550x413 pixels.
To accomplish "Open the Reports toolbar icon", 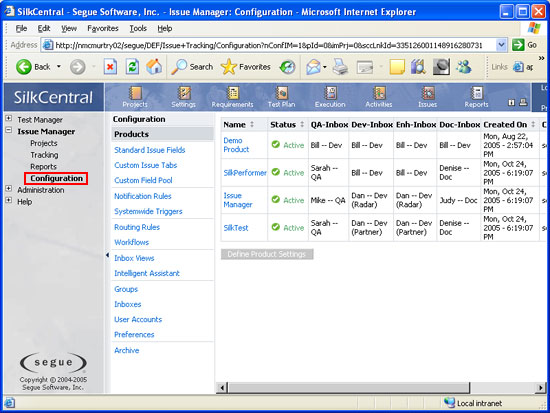I will click(476, 97).
